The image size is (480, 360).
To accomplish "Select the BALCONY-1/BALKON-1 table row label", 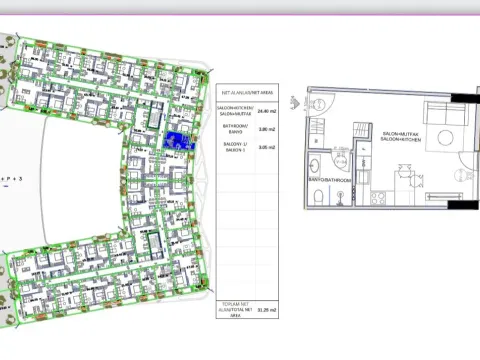I will click(x=235, y=147).
